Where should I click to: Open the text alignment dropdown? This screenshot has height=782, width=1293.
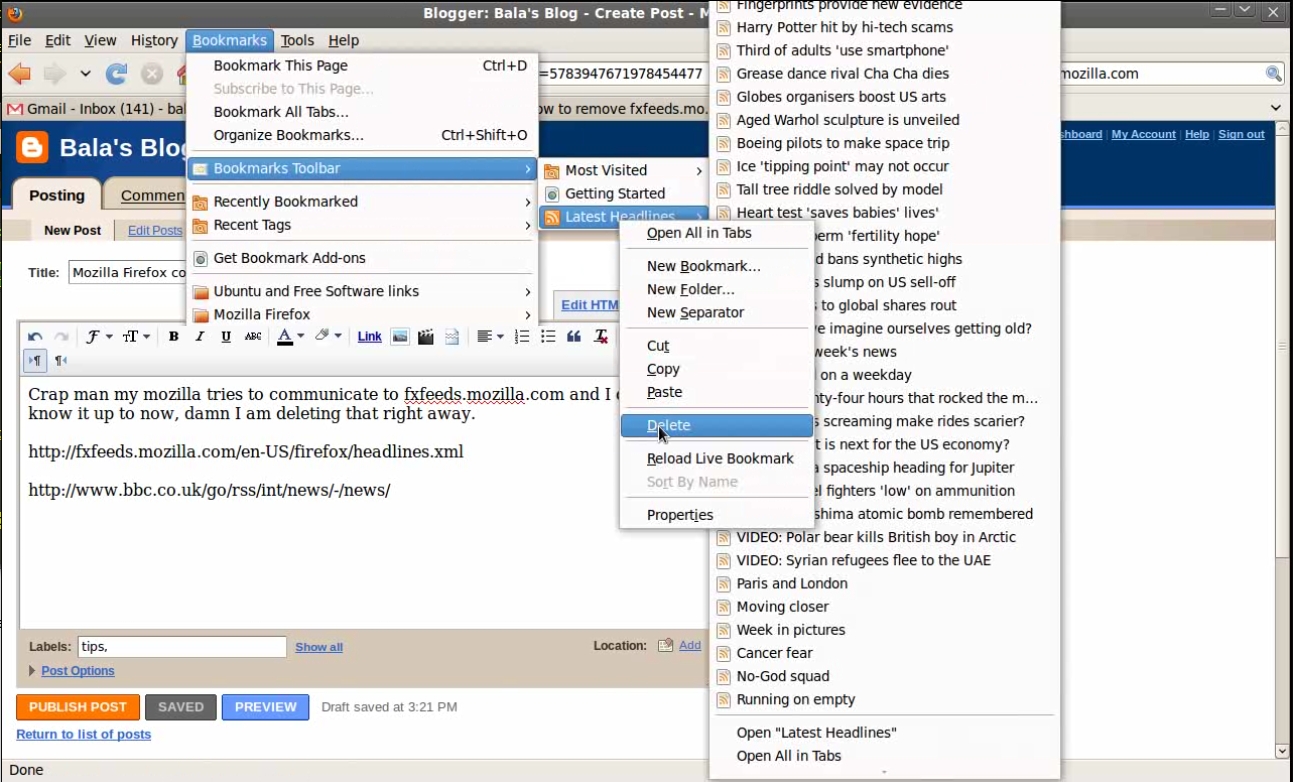point(490,337)
